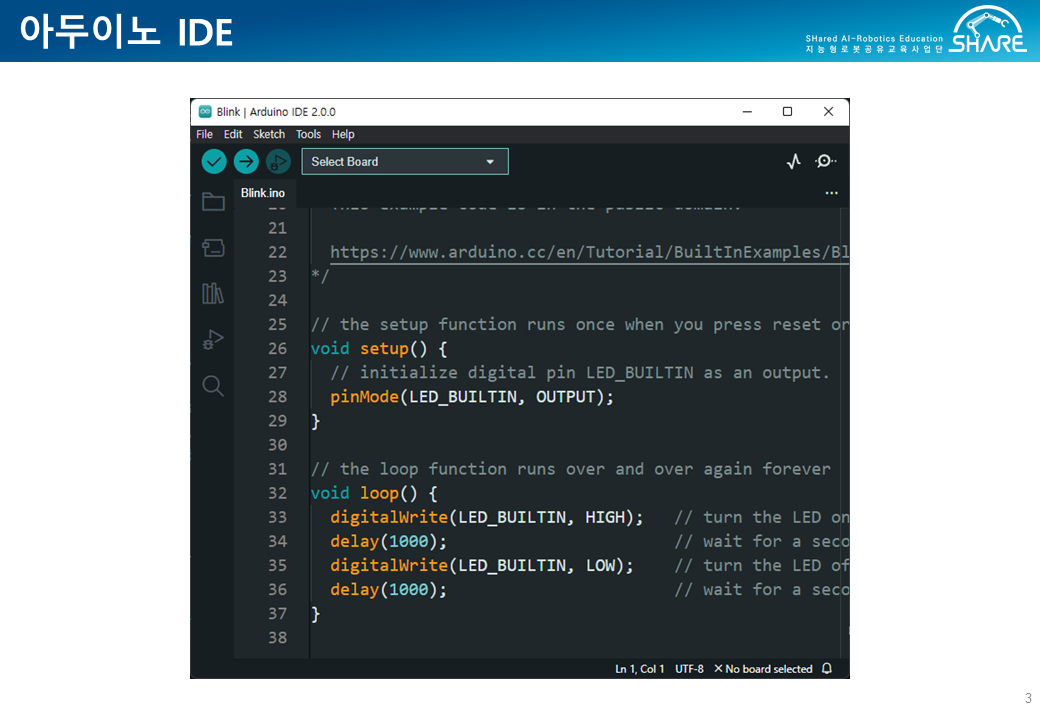Click line number 32 in the gutter

coord(277,493)
